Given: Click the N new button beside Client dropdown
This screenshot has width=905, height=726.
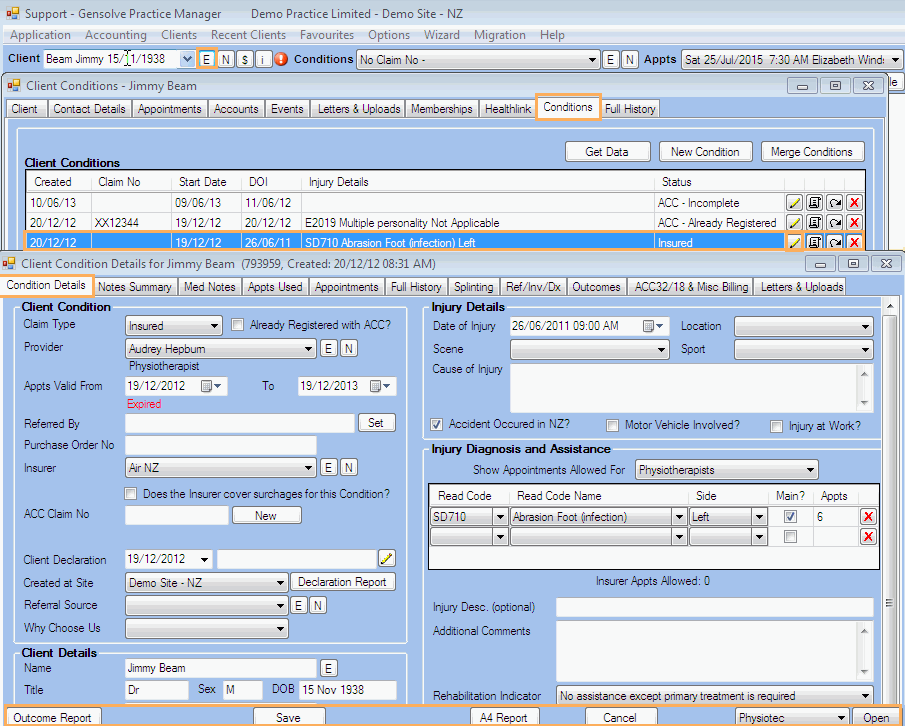Looking at the screenshot, I should [226, 59].
